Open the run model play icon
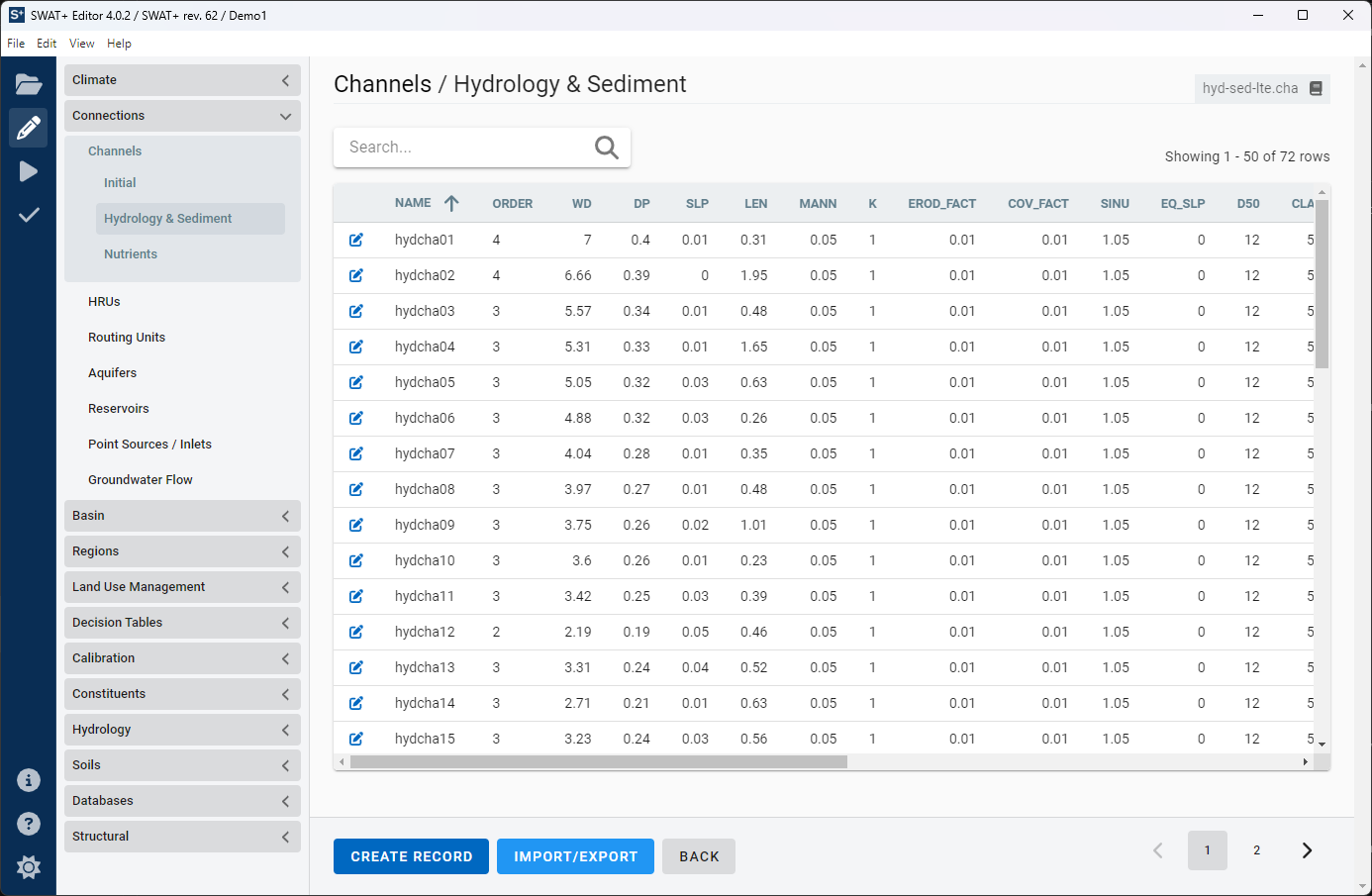 click(x=29, y=171)
